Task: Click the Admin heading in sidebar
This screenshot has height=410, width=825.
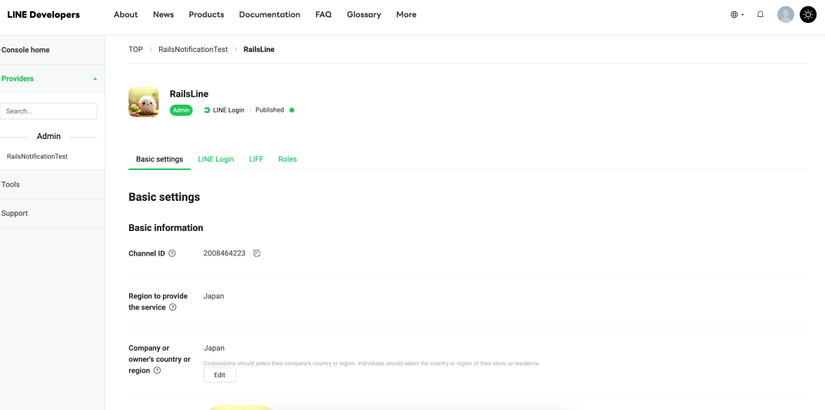Action: [48, 136]
